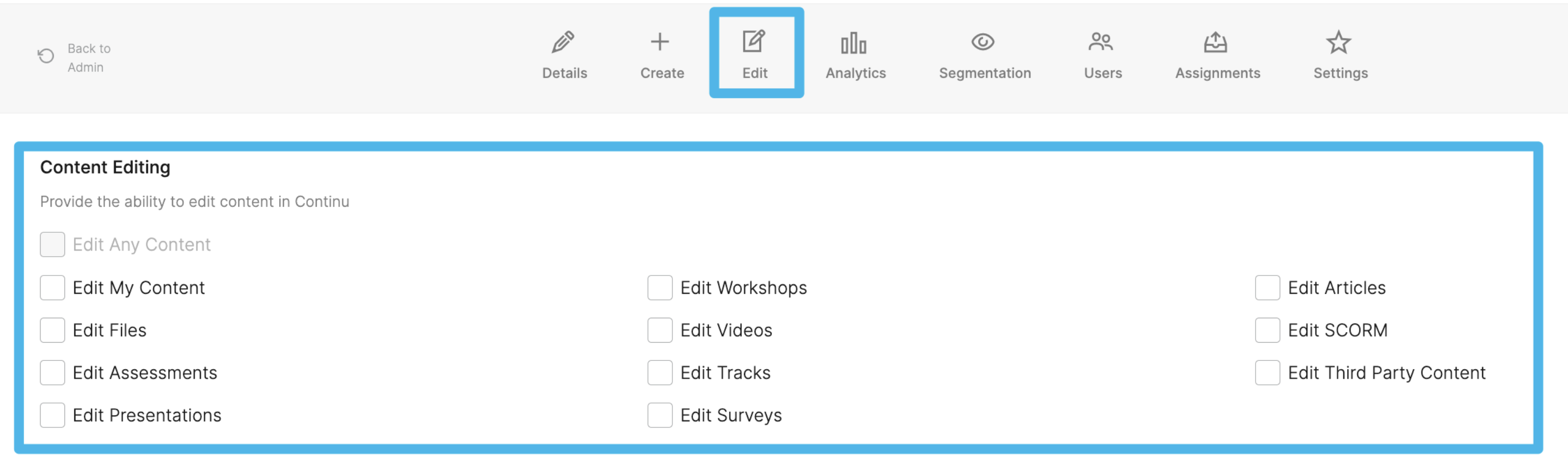Image resolution: width=1568 pixels, height=469 pixels.
Task: Select the Edit pencil-square icon
Action: tap(753, 42)
